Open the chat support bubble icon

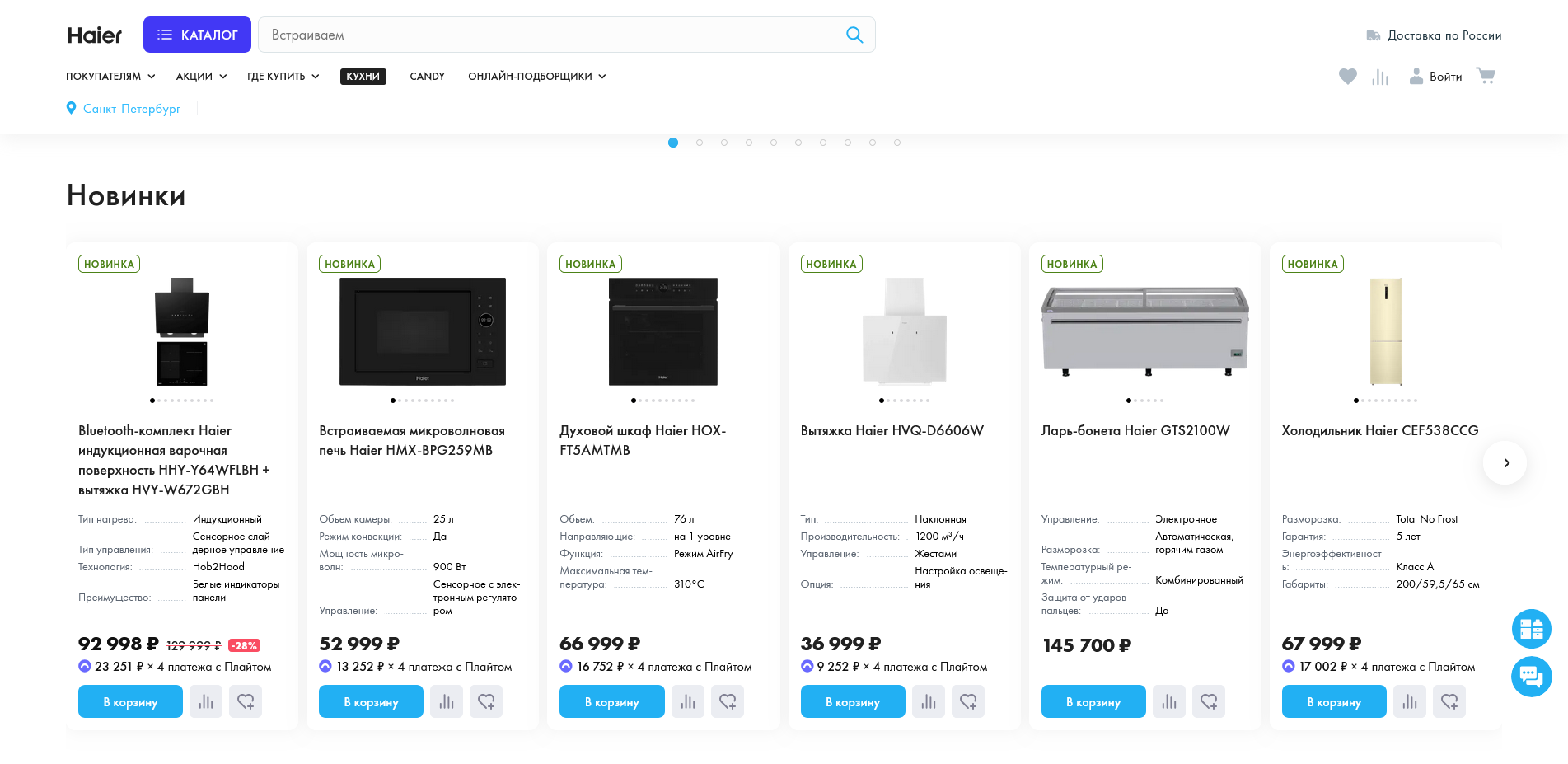coord(1531,677)
